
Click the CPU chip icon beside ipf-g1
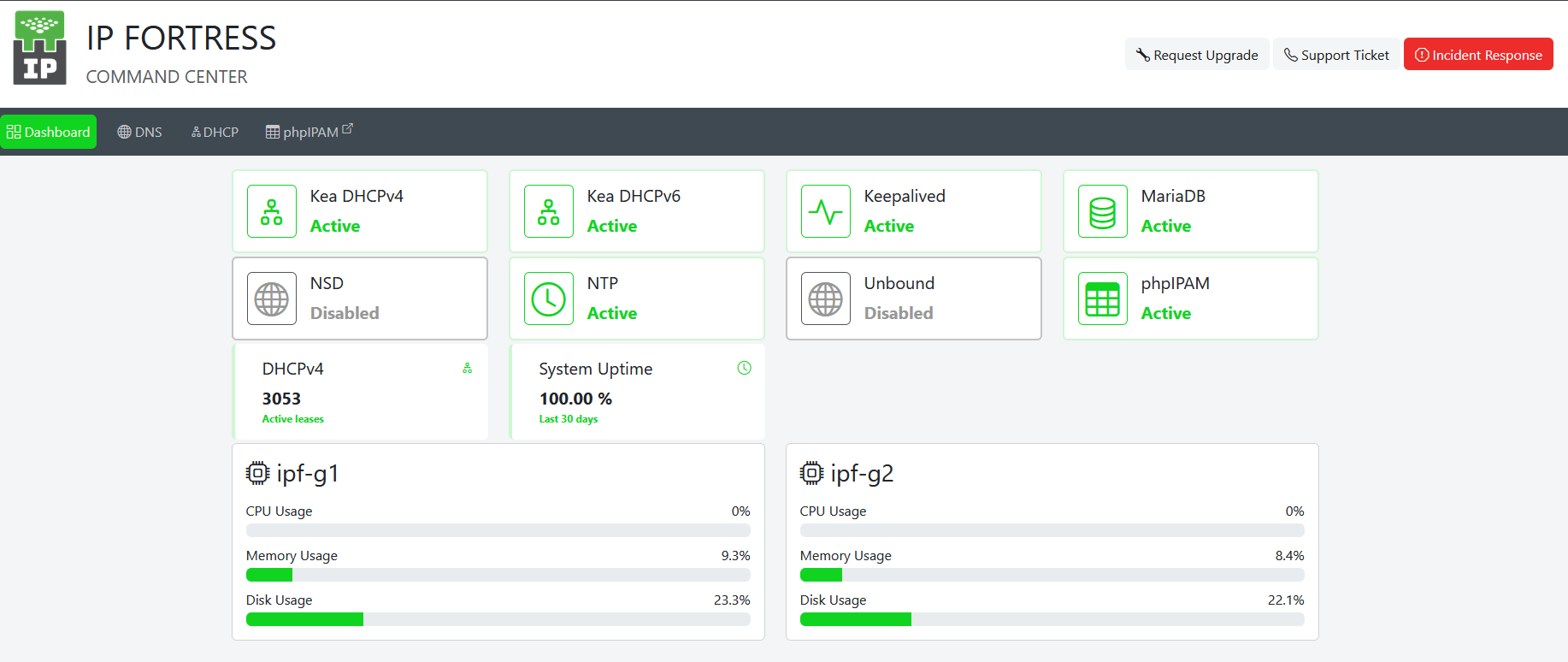(x=257, y=473)
